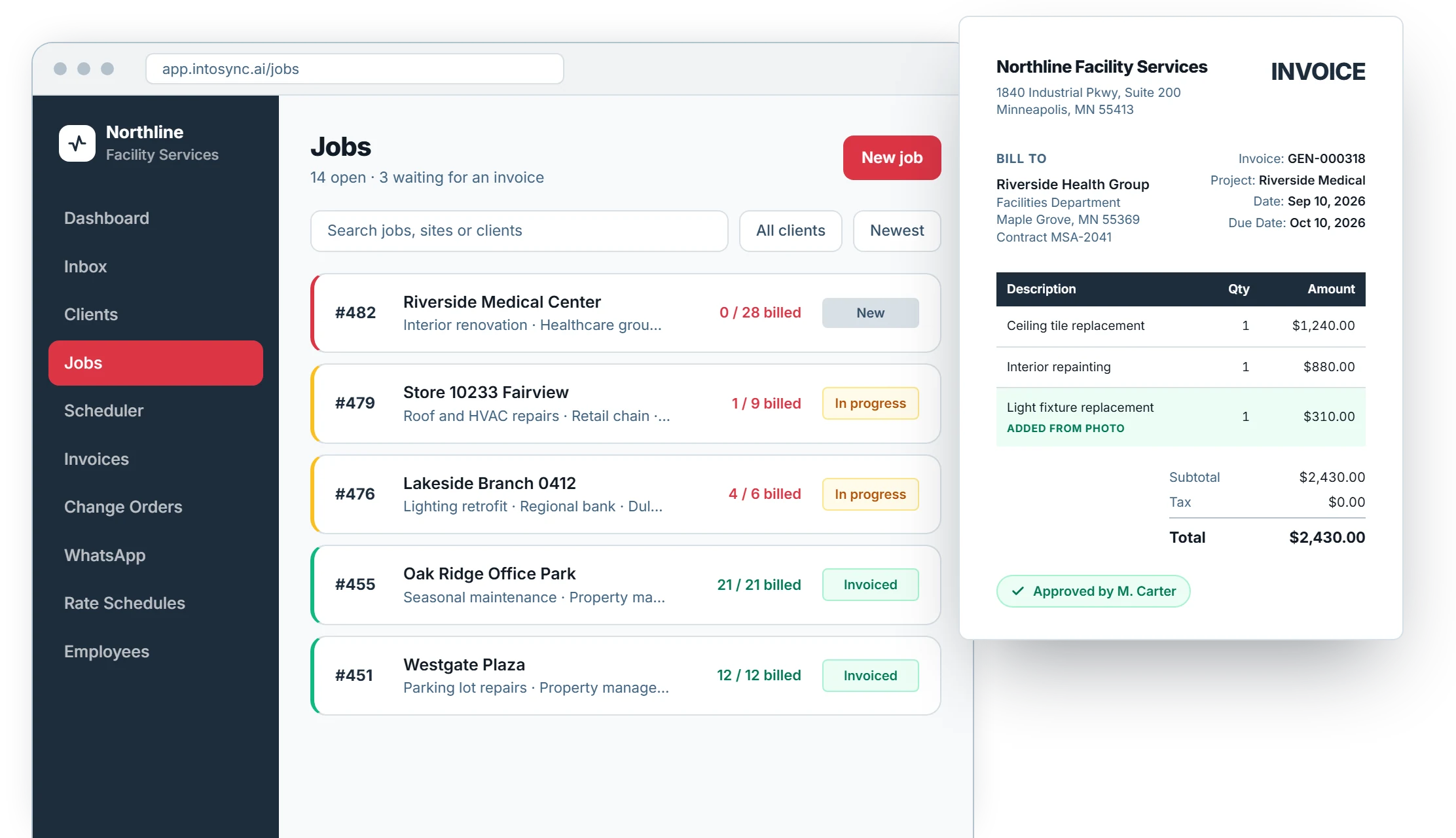1456x838 pixels.
Task: Open the Newest sort dropdown
Action: coord(897,231)
